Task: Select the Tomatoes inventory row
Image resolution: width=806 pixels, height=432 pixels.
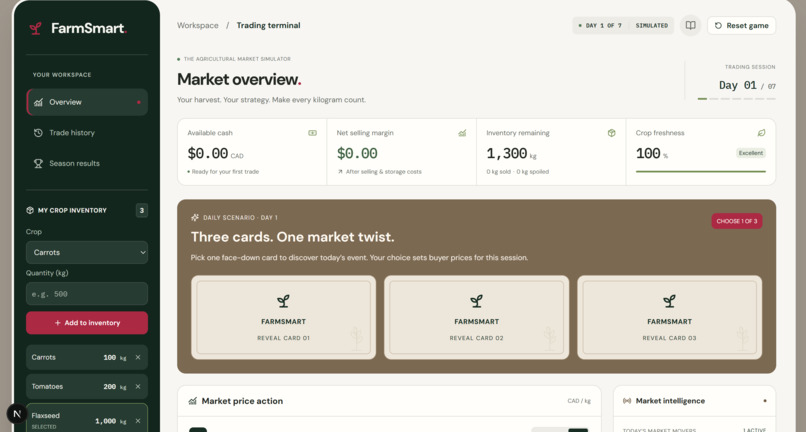Action: pyautogui.click(x=87, y=386)
